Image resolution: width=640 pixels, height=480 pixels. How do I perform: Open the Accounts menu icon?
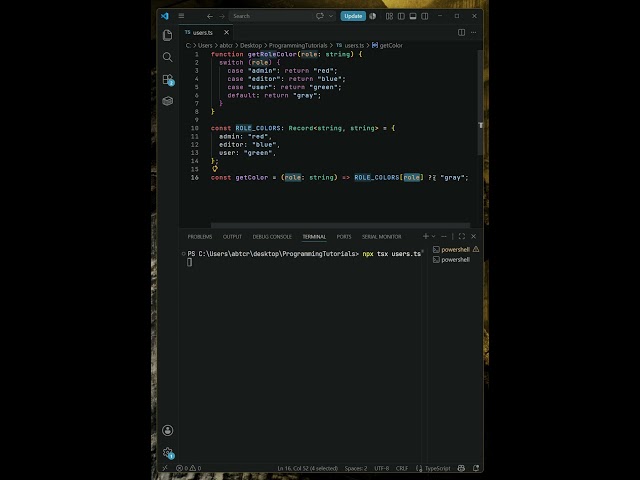pyautogui.click(x=167, y=430)
